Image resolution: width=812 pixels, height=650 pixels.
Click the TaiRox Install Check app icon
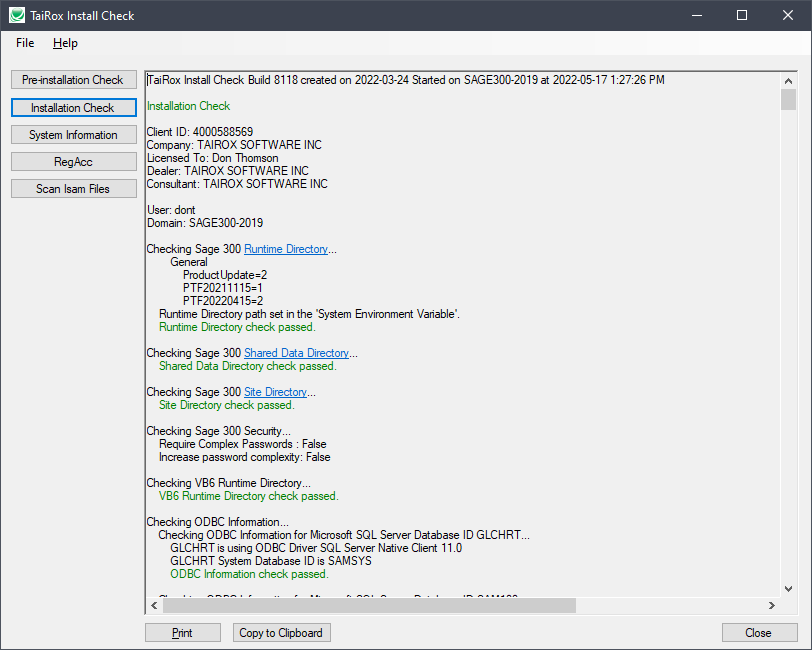click(x=17, y=16)
